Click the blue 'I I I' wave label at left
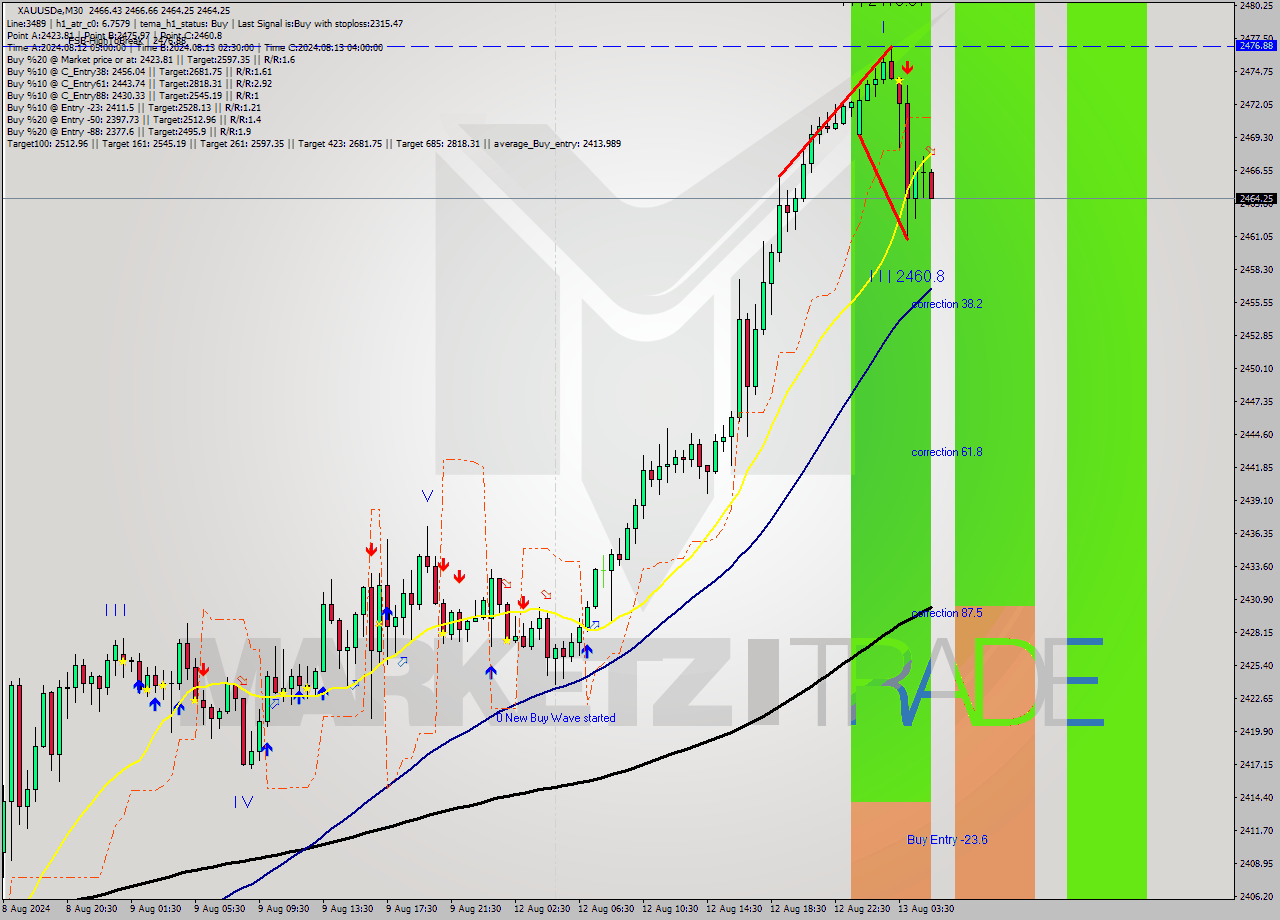The width and height of the screenshot is (1280, 920). click(115, 610)
